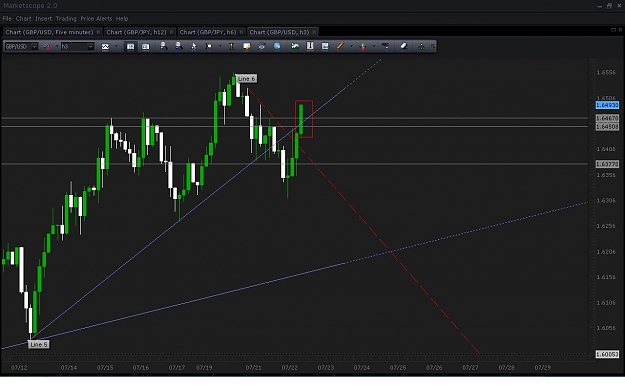Viewport: 625px width, 391px height.
Task: Click the second chart view button
Action: click(x=145, y=47)
